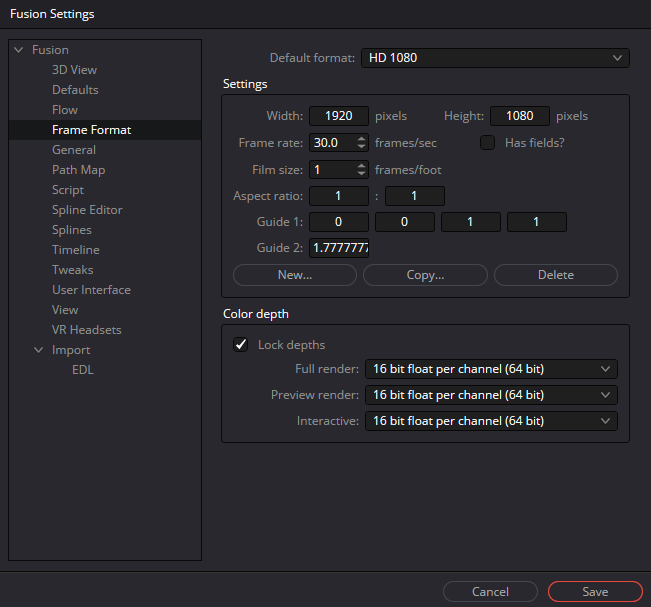This screenshot has width=651, height=607.
Task: Enable the Has fields checkbox
Action: click(488, 143)
